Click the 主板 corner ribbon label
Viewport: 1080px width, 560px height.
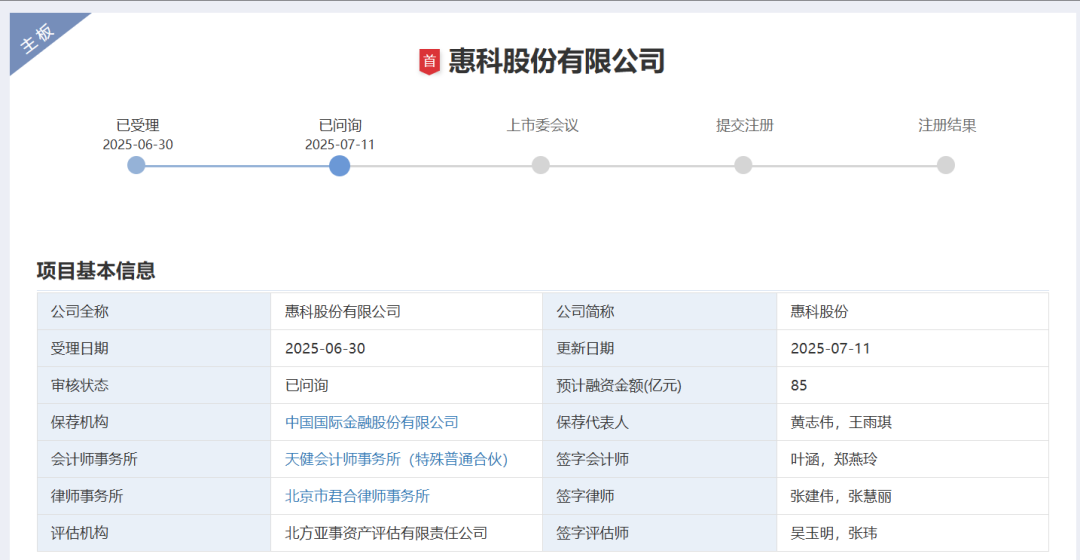pos(36,39)
